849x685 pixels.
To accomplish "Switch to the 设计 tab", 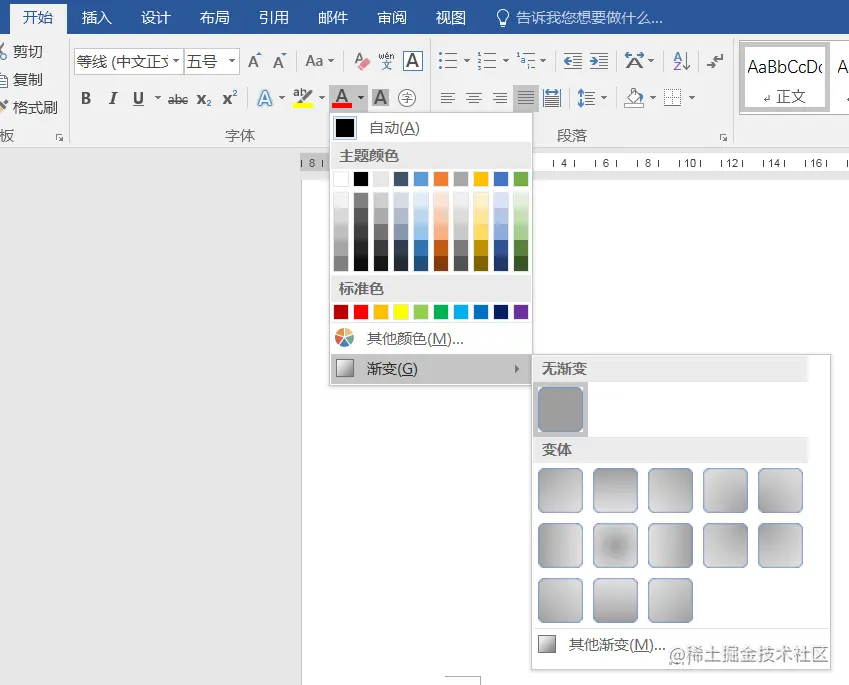I will 156,18.
